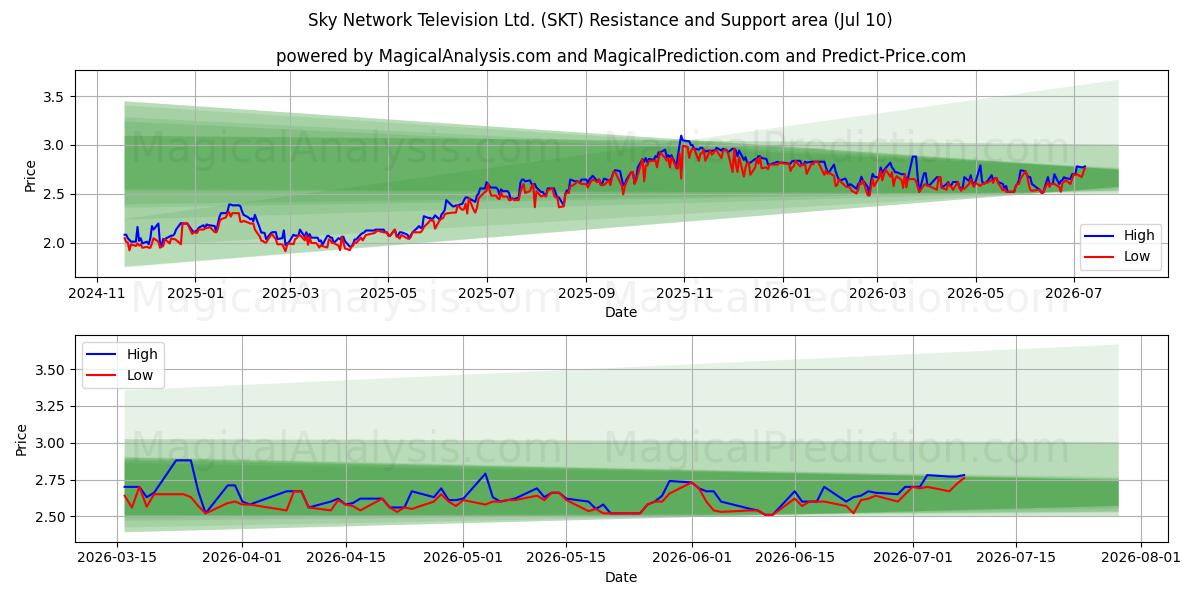Click the '2026-05-01' label on bottom chart
Viewport: 1200px width, 600px height.
click(464, 560)
